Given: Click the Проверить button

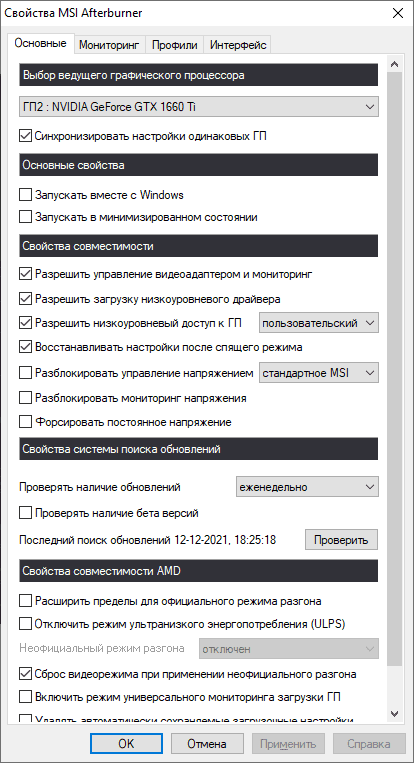Looking at the screenshot, I should click(x=341, y=540).
